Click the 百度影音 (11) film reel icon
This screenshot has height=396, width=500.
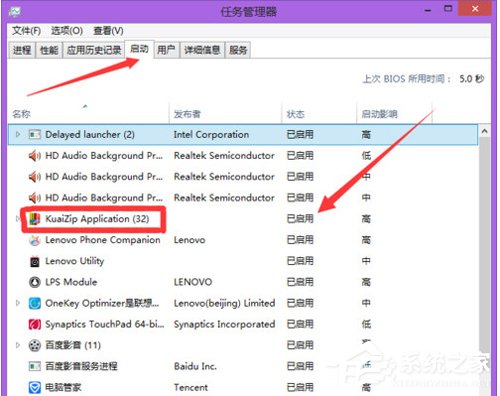point(35,345)
